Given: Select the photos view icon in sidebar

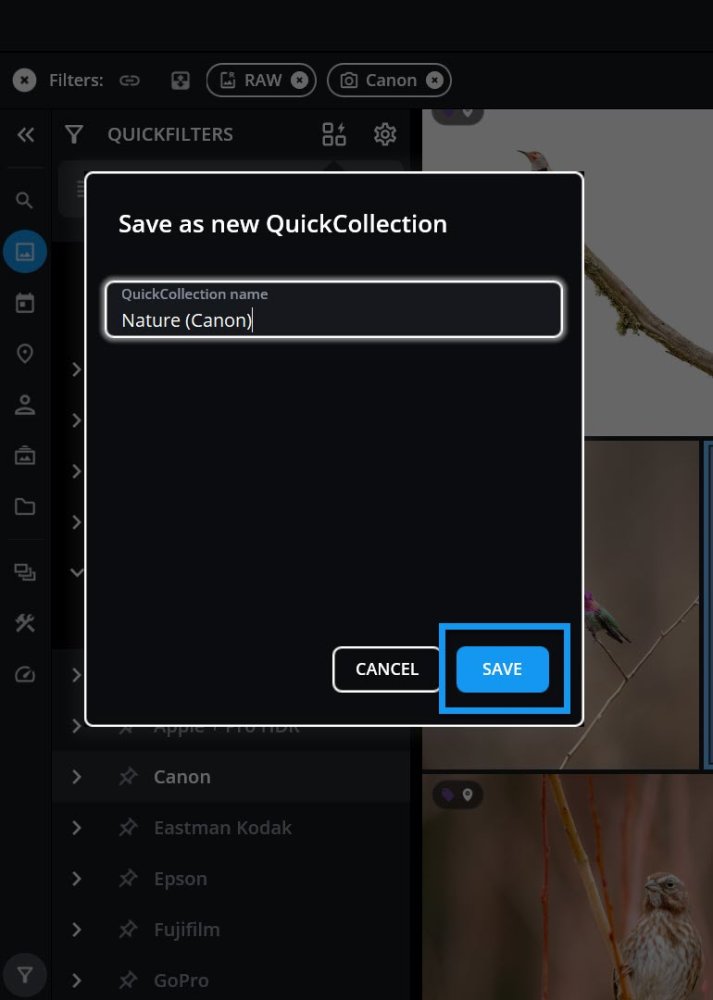Looking at the screenshot, I should click(x=25, y=251).
